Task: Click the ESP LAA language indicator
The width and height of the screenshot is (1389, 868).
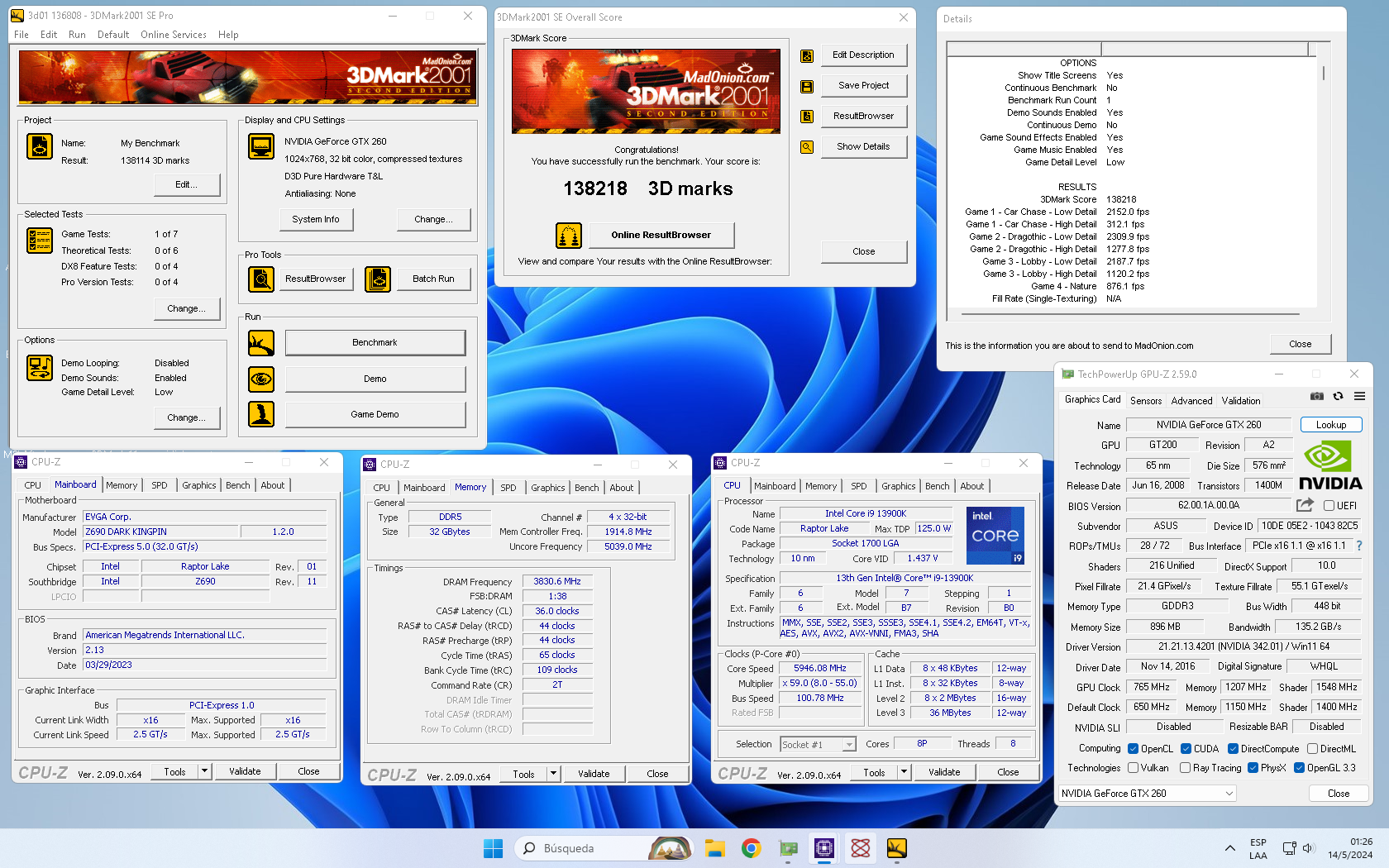Action: click(x=1258, y=848)
